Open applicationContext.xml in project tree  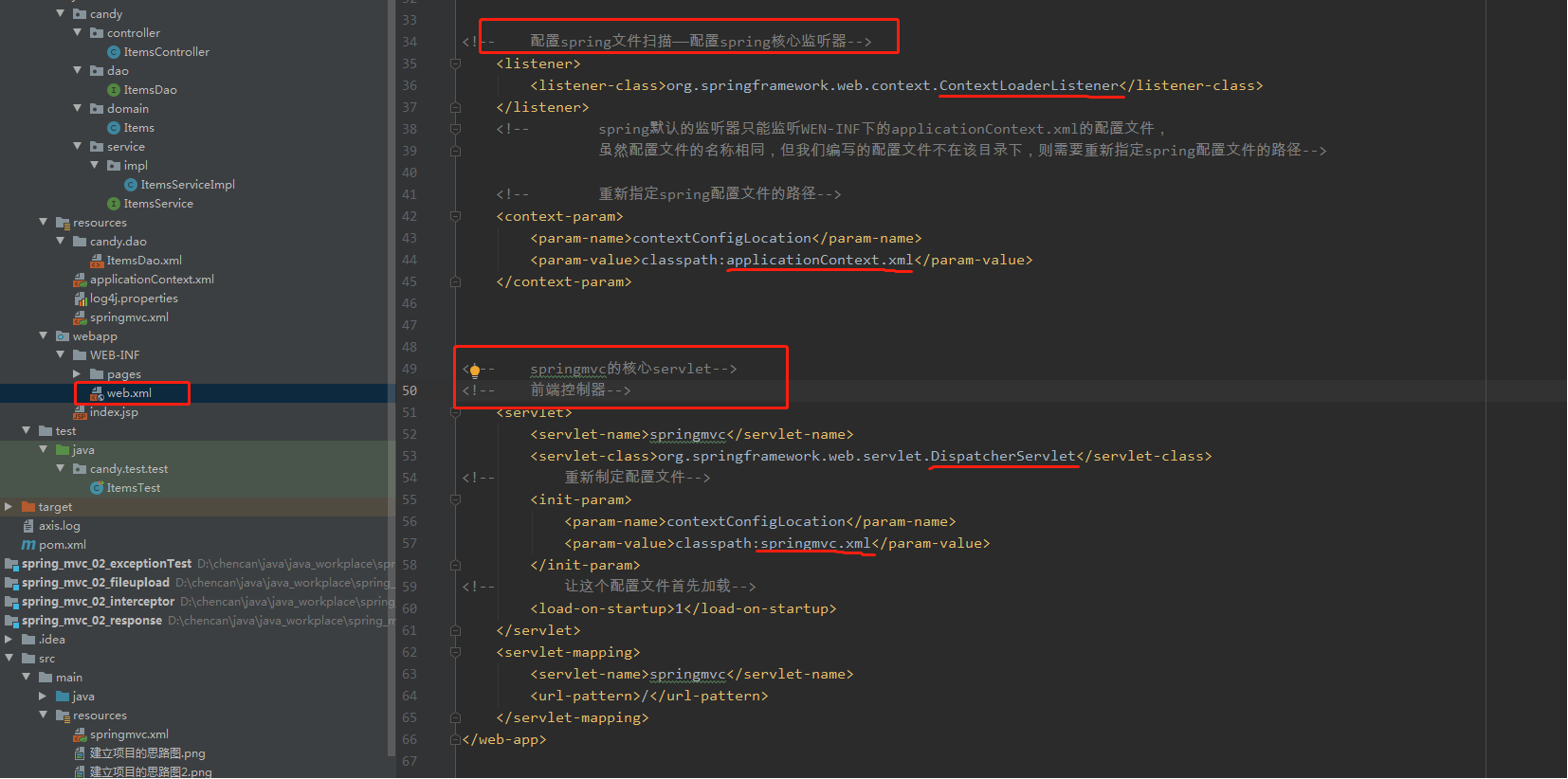(x=152, y=280)
